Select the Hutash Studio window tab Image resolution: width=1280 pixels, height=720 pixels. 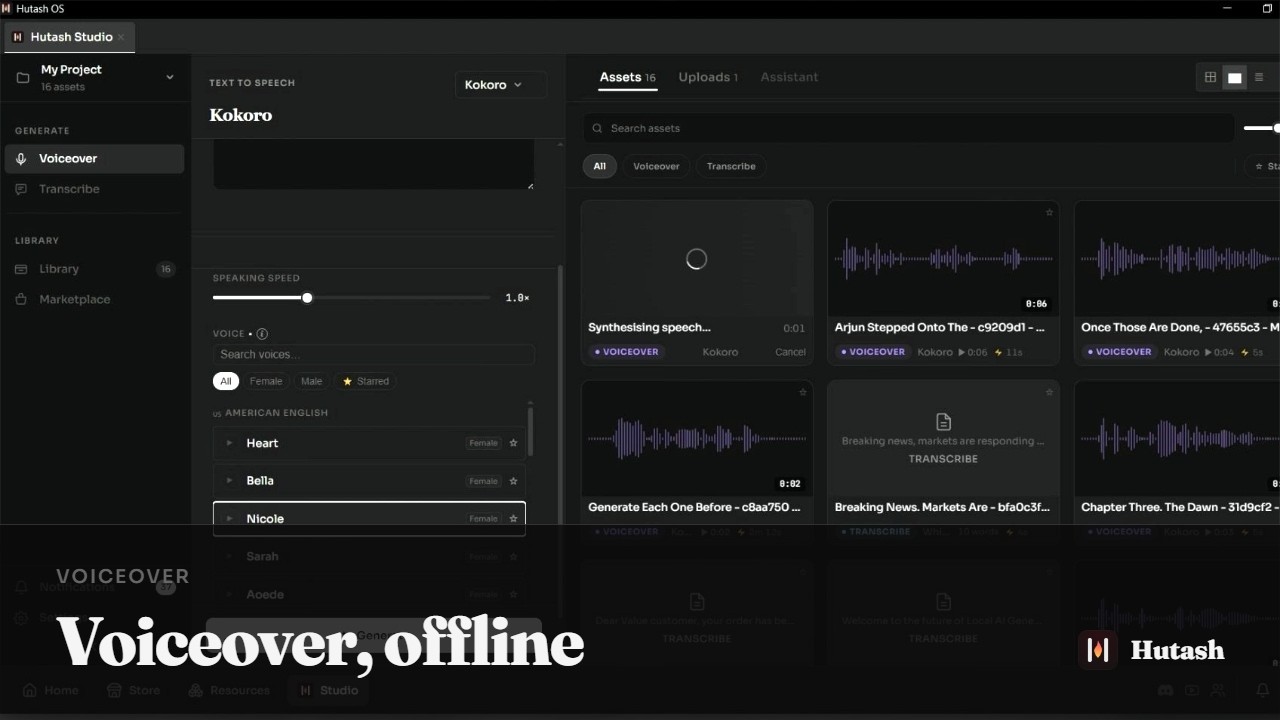70,37
